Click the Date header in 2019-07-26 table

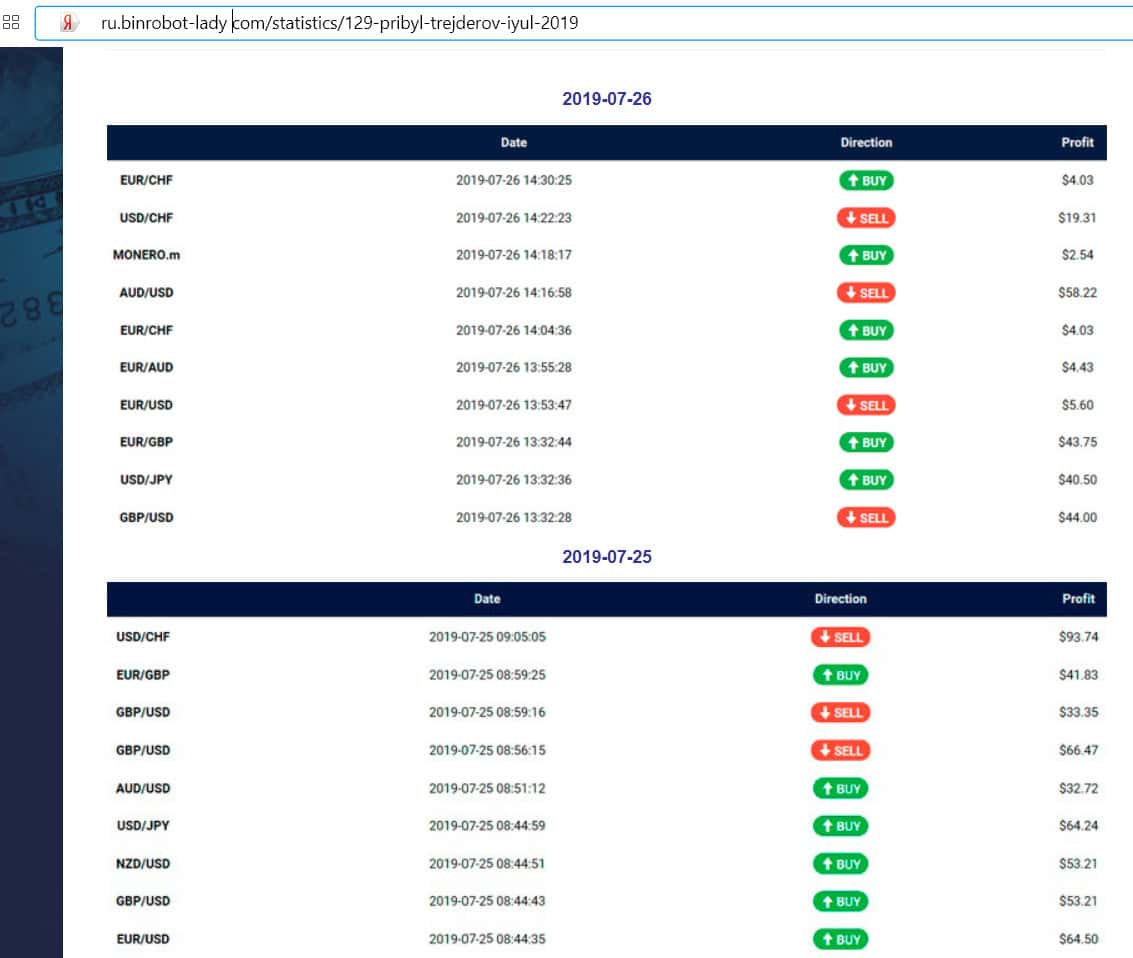(x=513, y=143)
